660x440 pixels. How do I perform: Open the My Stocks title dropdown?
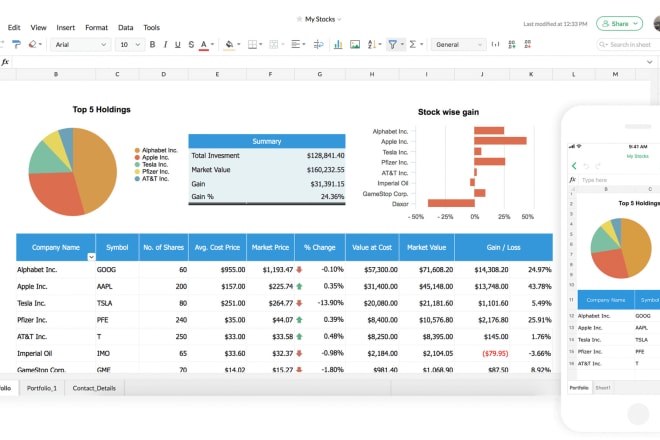pyautogui.click(x=339, y=19)
